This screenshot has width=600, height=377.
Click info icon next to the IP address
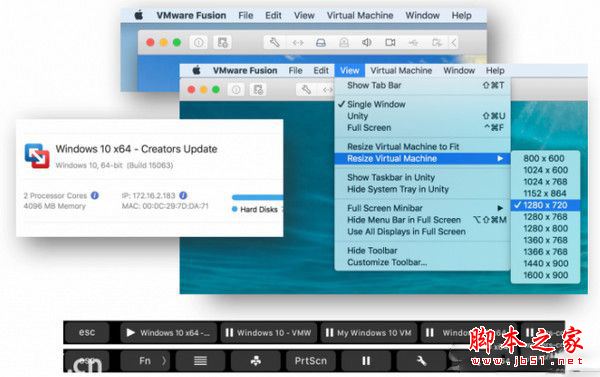tap(183, 195)
